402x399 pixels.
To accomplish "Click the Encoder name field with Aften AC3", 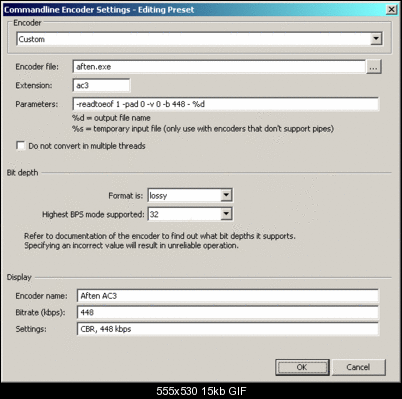I will 228,296.
